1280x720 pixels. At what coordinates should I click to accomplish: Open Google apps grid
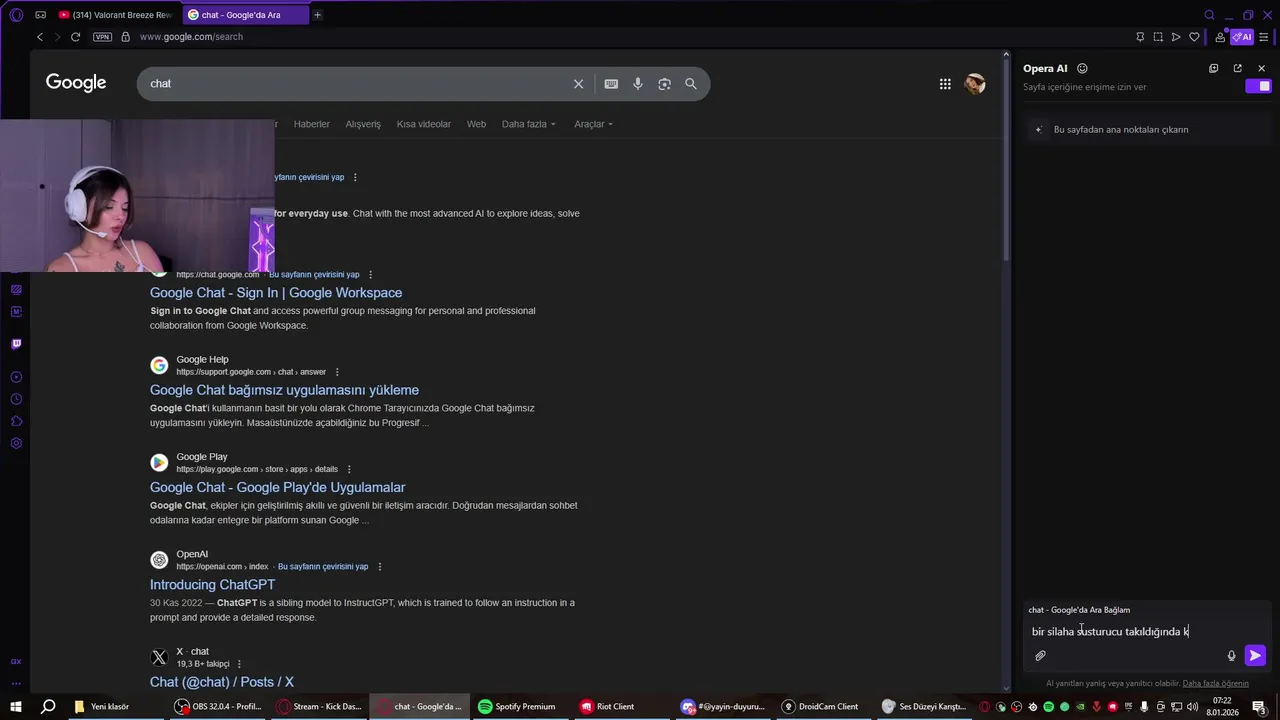pyautogui.click(x=945, y=84)
